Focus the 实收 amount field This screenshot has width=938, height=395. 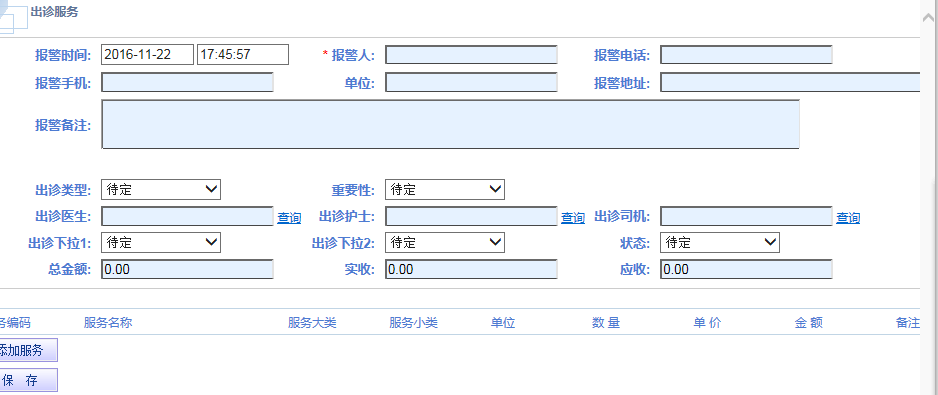(471, 269)
